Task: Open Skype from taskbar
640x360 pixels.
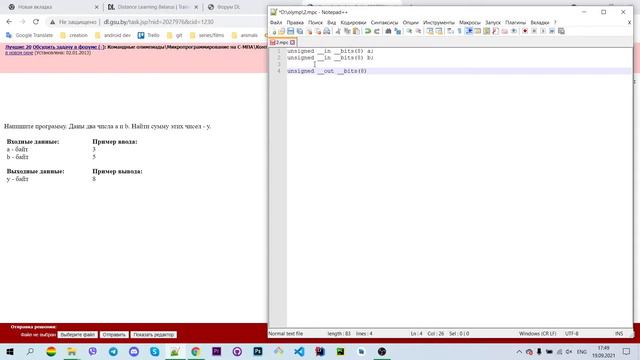Action: pos(154,351)
